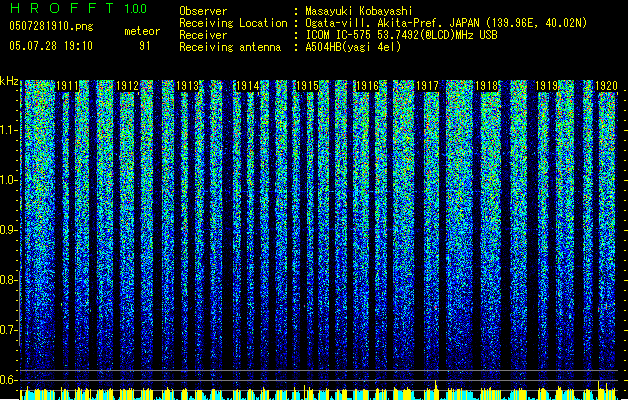Viewport: 629px width, 400px height.
Task: Click the 0.8 frequency axis label
Action: [9, 280]
